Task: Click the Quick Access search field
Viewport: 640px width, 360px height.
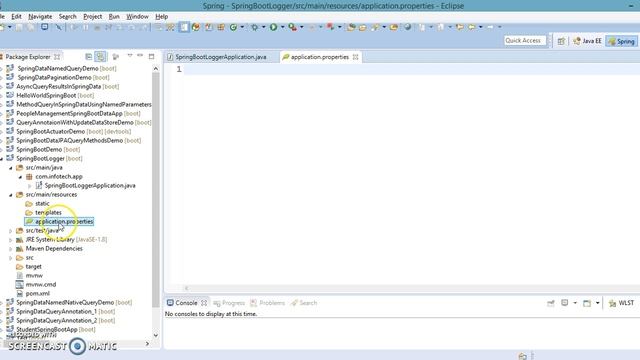Action: (x=524, y=40)
